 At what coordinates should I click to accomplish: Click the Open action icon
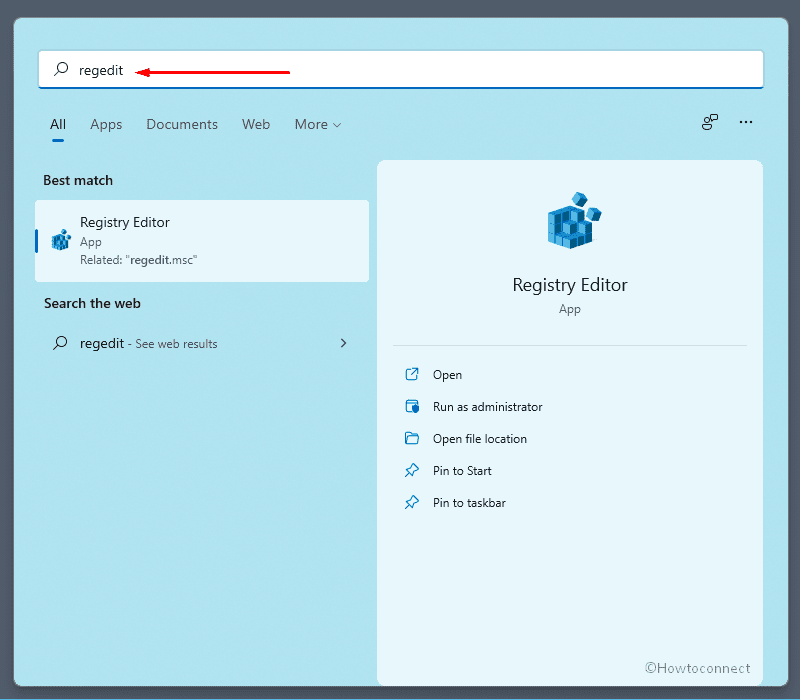[x=412, y=374]
